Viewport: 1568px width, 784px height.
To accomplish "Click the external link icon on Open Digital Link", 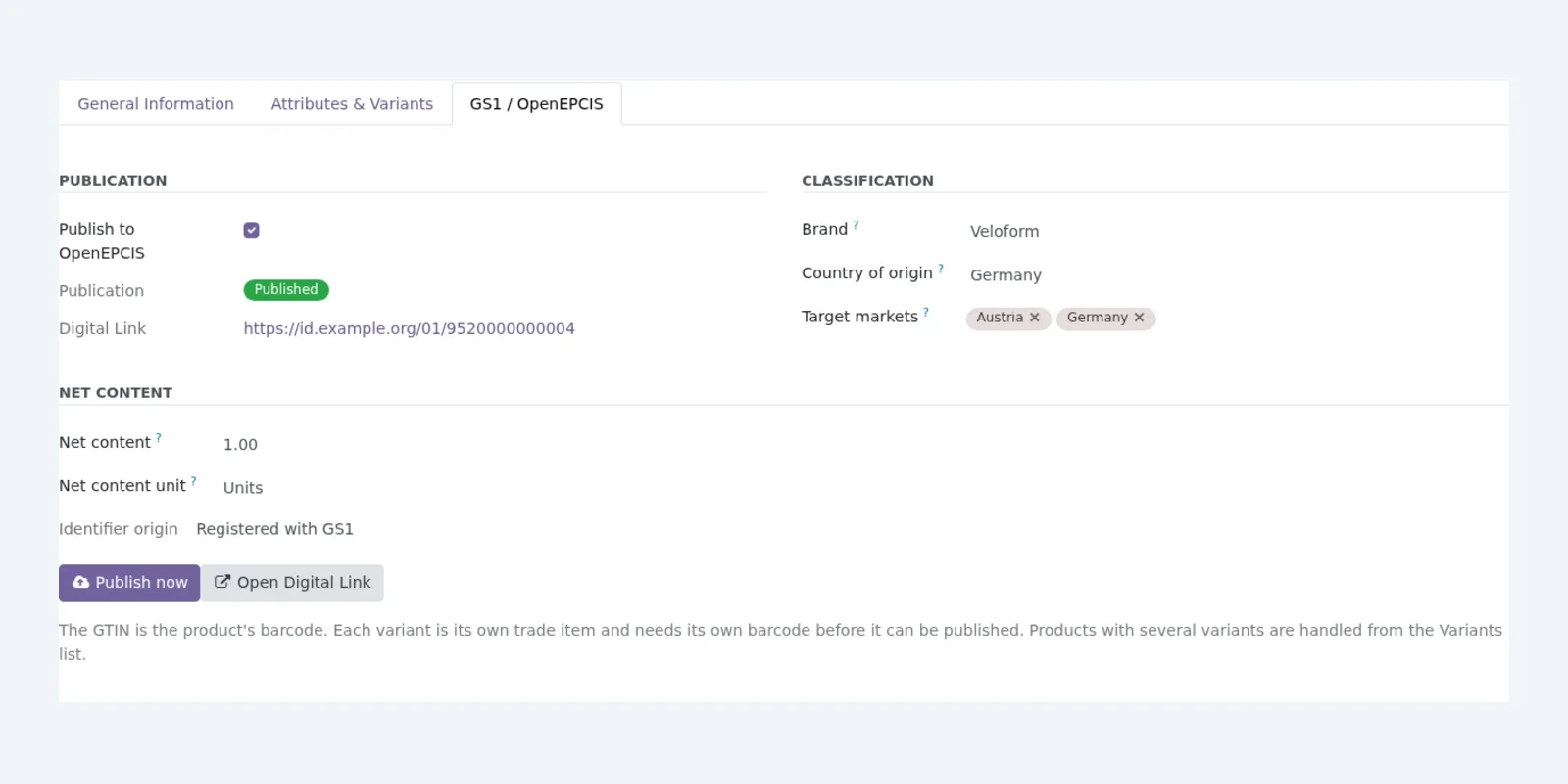I will point(222,582).
